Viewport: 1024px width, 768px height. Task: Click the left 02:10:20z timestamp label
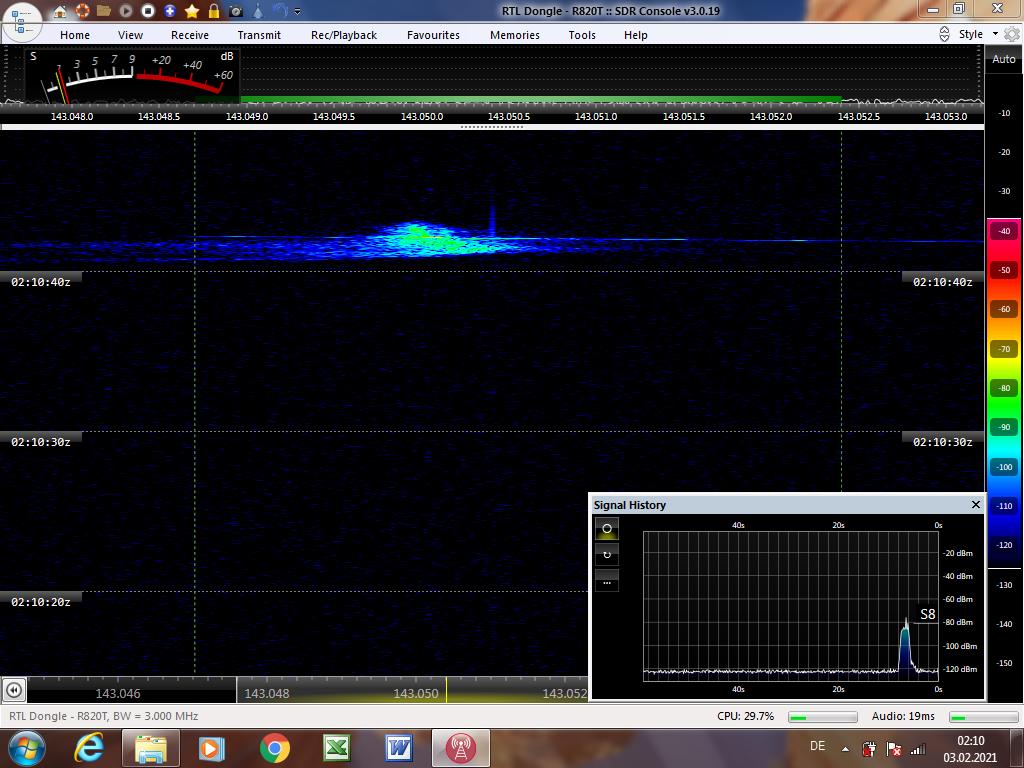click(40, 602)
